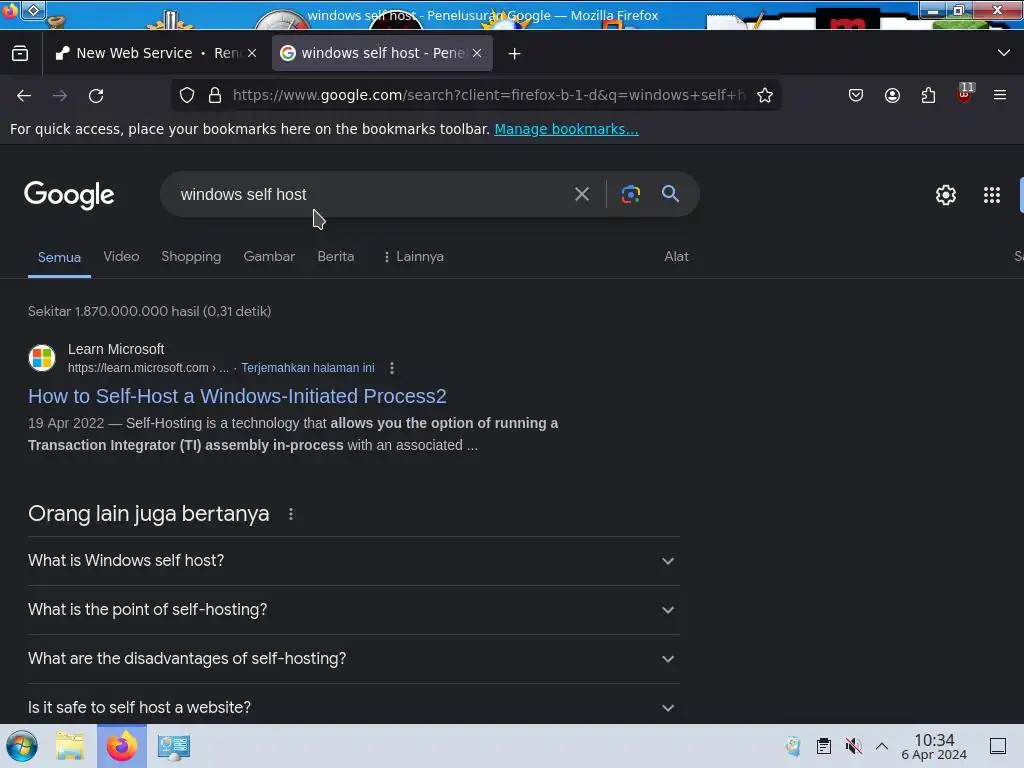Image resolution: width=1024 pixels, height=768 pixels.
Task: Click the Microsoft favicon on the result
Action: [x=42, y=358]
